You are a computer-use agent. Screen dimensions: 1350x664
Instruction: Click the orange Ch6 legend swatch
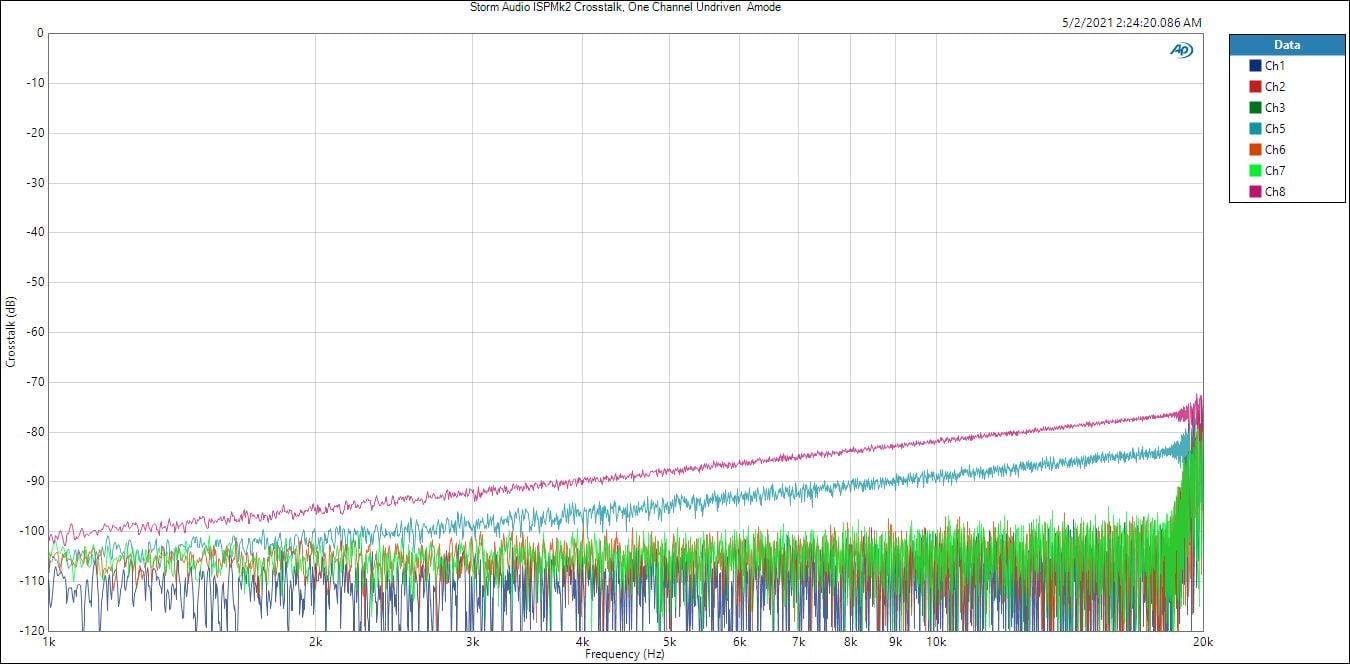tap(1255, 150)
